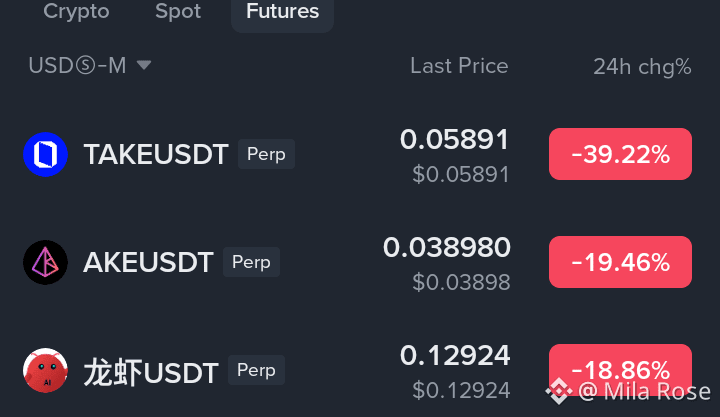Switch to the Spot tab
This screenshot has width=720, height=417.
[178, 11]
